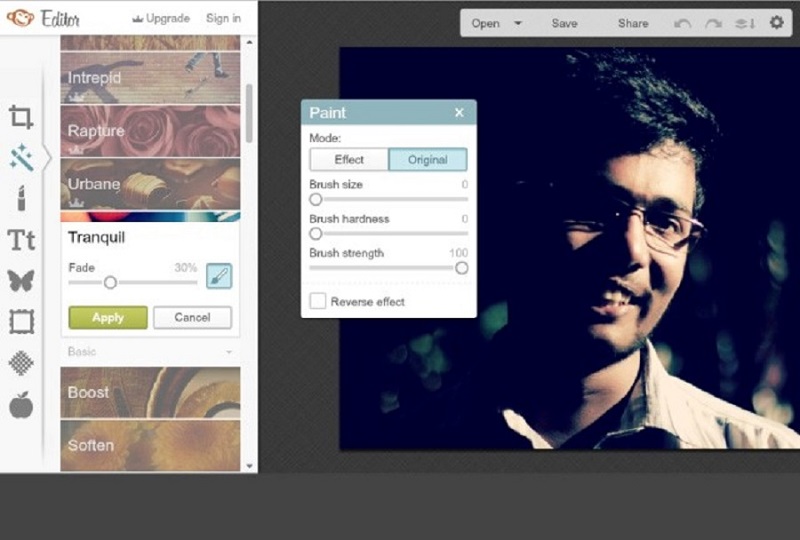Viewport: 800px width, 540px height.
Task: Close the Paint dialog
Action: click(x=459, y=112)
